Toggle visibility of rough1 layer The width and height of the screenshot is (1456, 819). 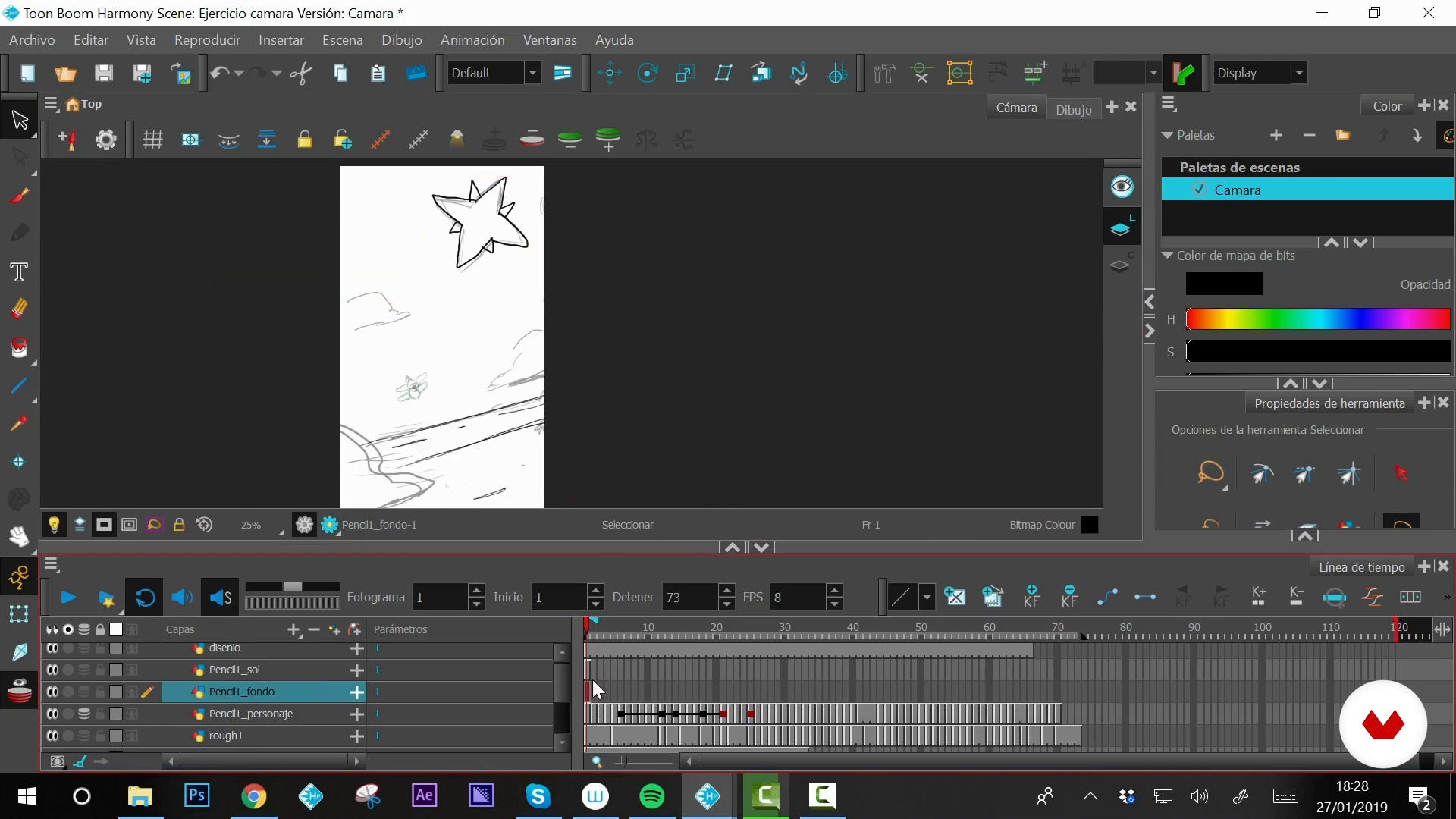point(52,736)
